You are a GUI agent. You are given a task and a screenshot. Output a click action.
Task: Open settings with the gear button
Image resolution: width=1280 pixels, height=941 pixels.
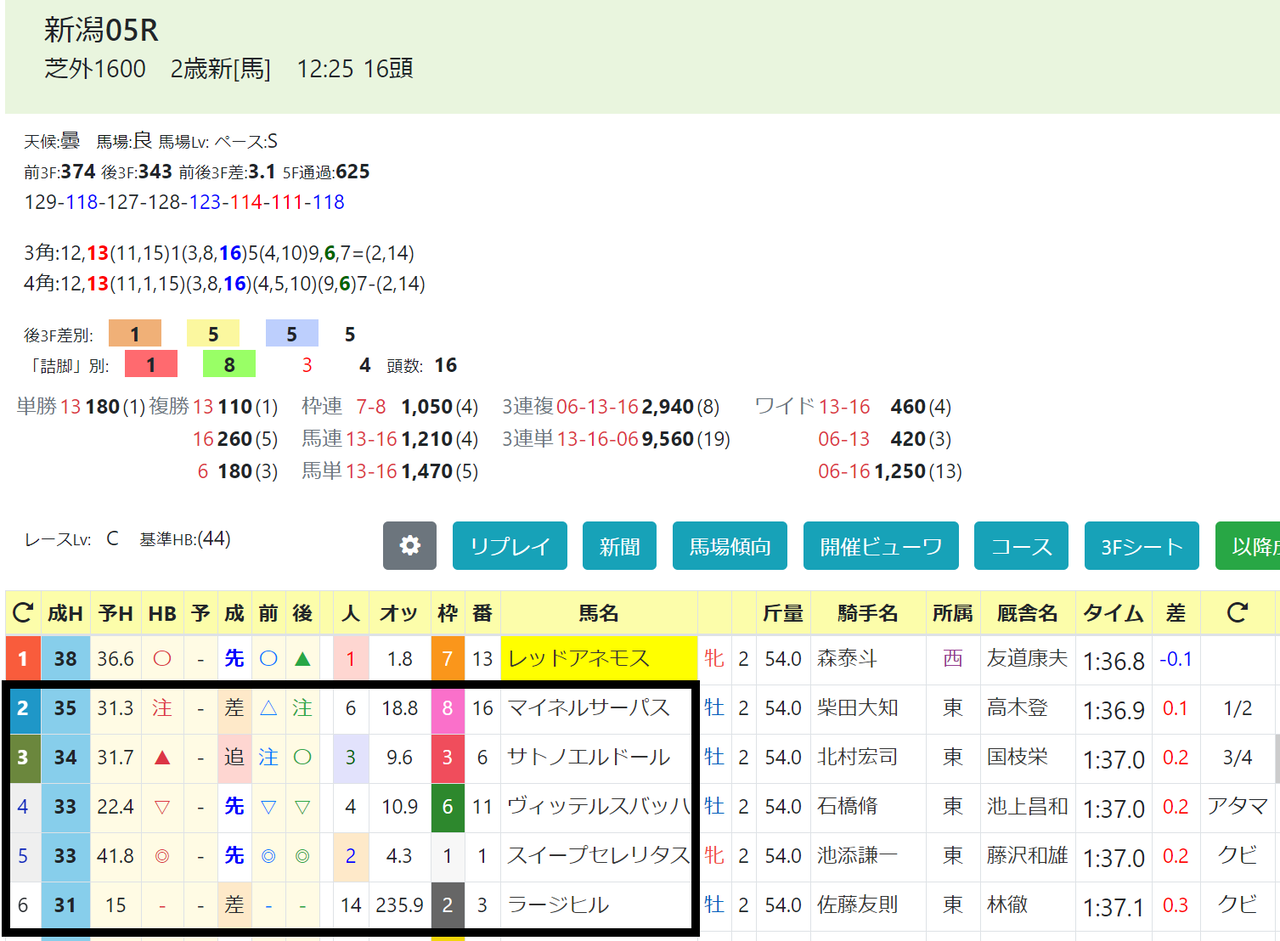coord(410,546)
